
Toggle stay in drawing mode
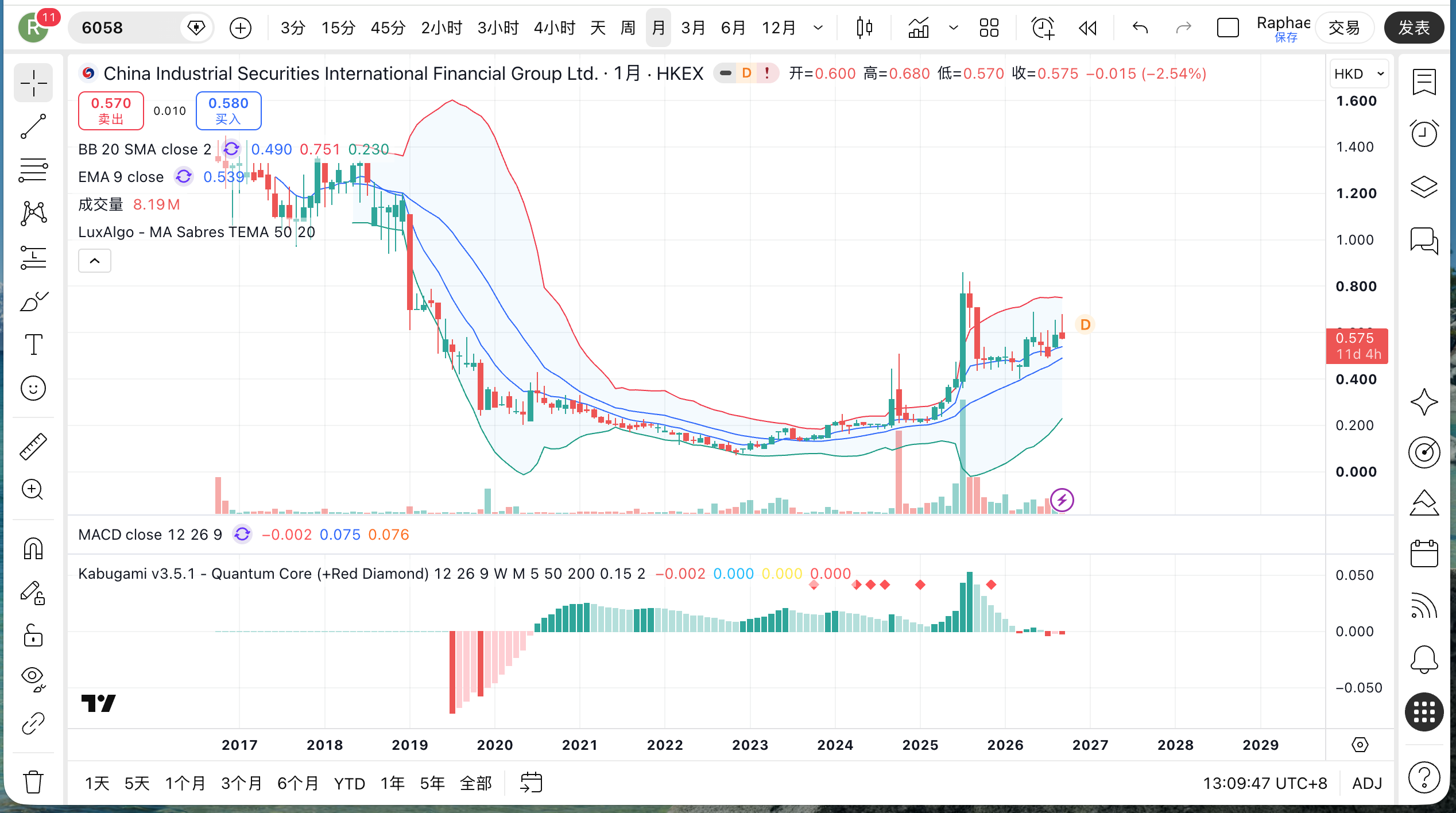tap(33, 593)
